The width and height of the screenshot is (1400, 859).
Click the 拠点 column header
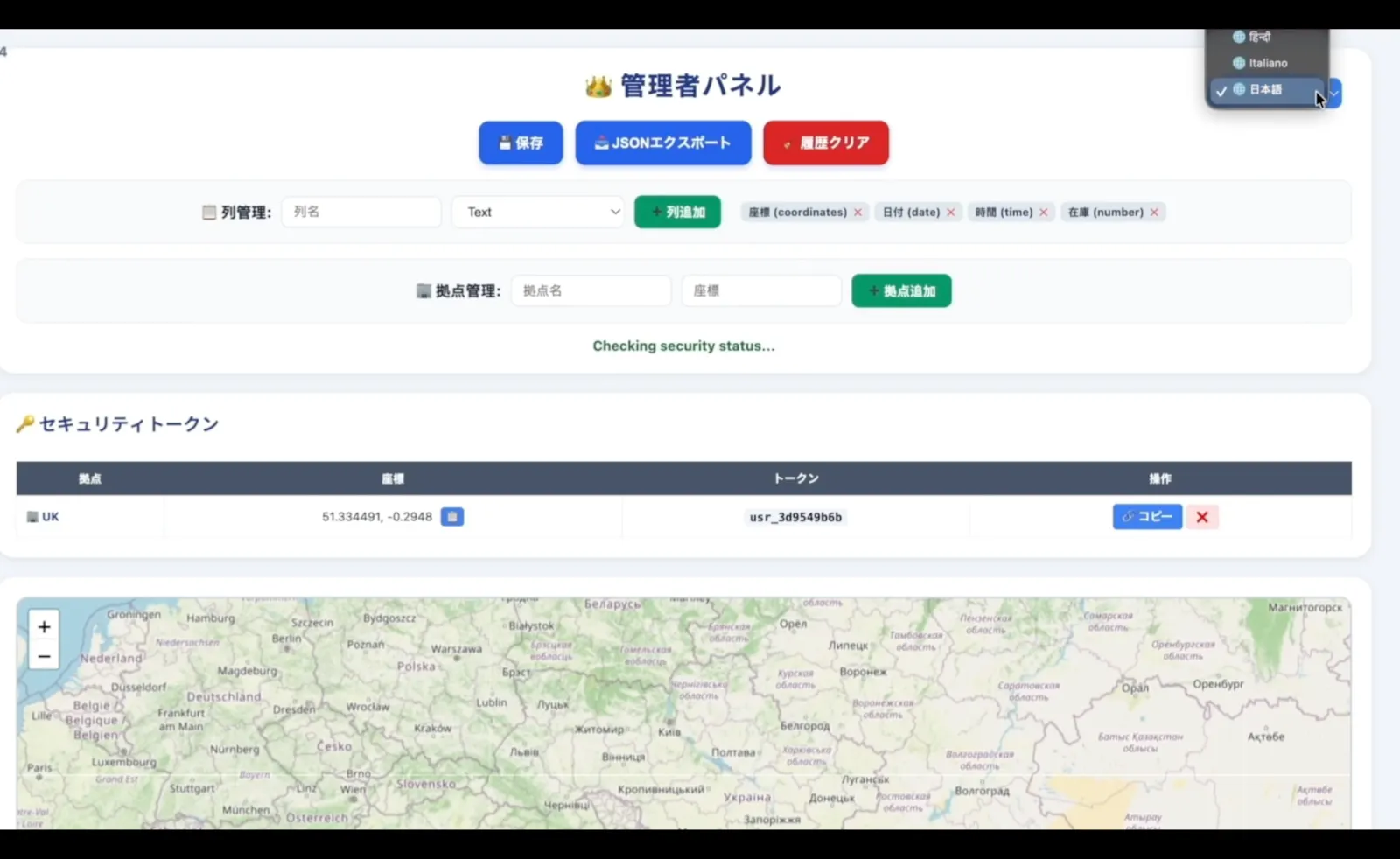[90, 478]
